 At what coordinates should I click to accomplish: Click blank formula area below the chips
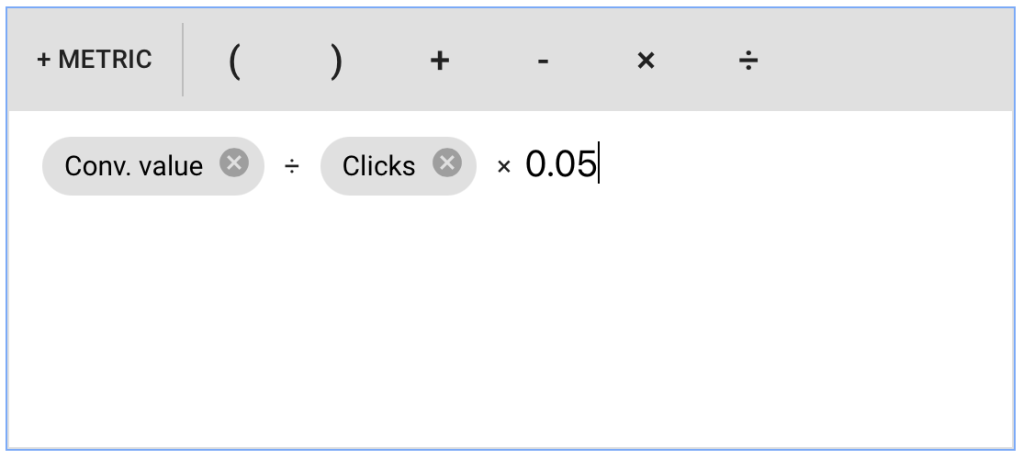tap(500, 320)
